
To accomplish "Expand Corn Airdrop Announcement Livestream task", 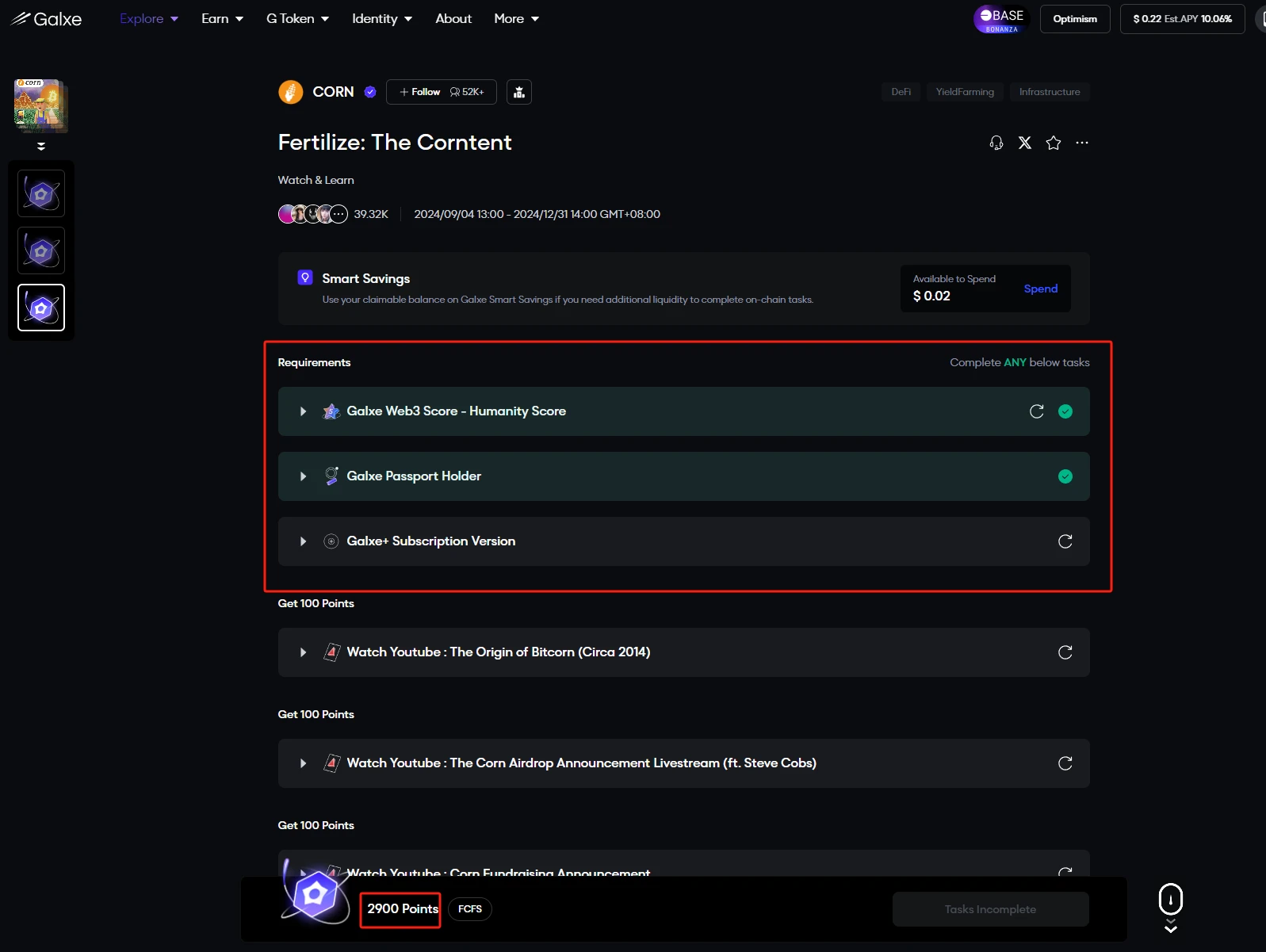I will point(303,763).
